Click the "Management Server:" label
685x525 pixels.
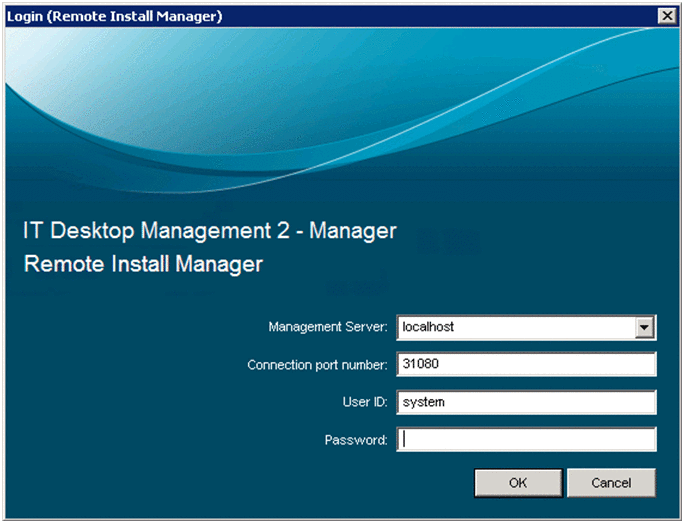[328, 327]
